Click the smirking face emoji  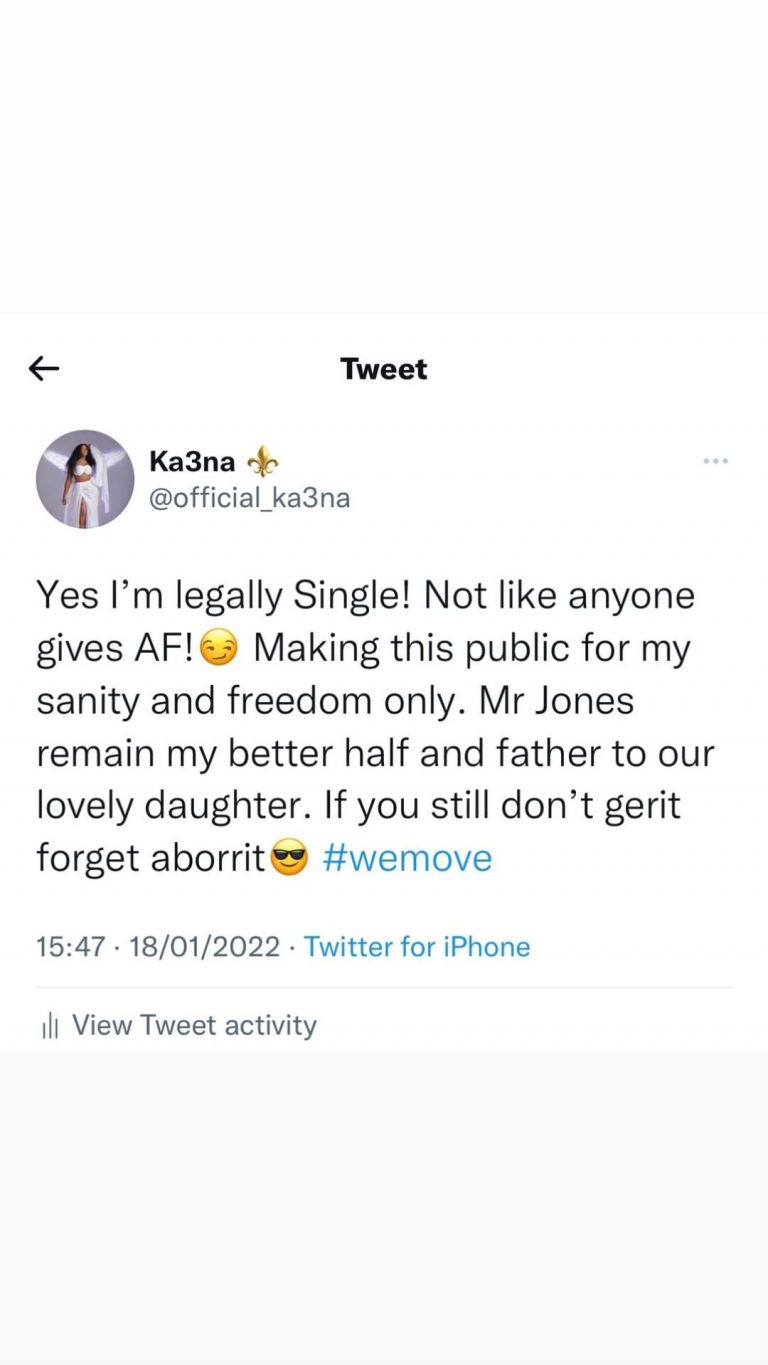coord(220,651)
